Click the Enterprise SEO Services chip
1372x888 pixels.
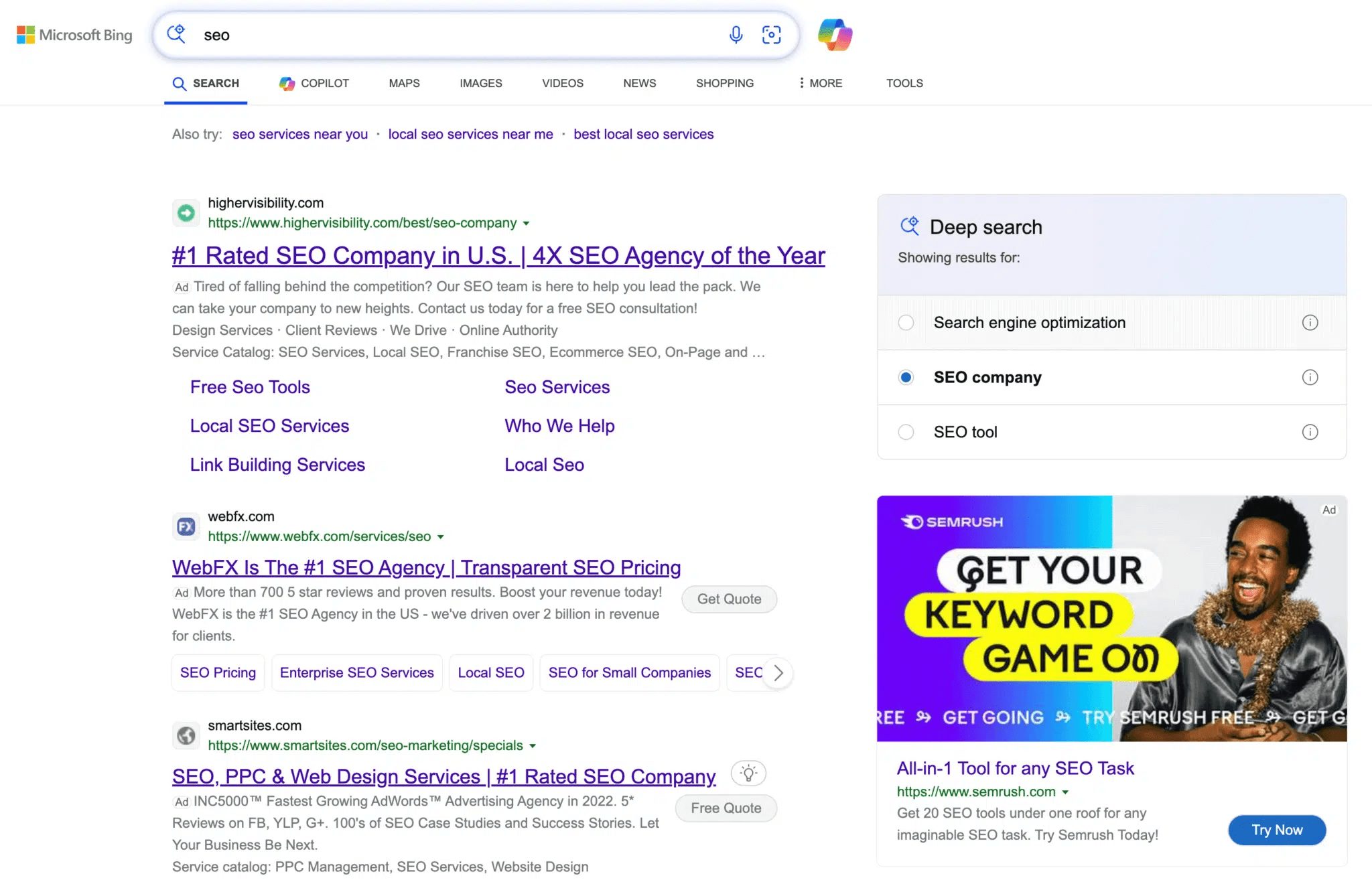pyautogui.click(x=356, y=673)
